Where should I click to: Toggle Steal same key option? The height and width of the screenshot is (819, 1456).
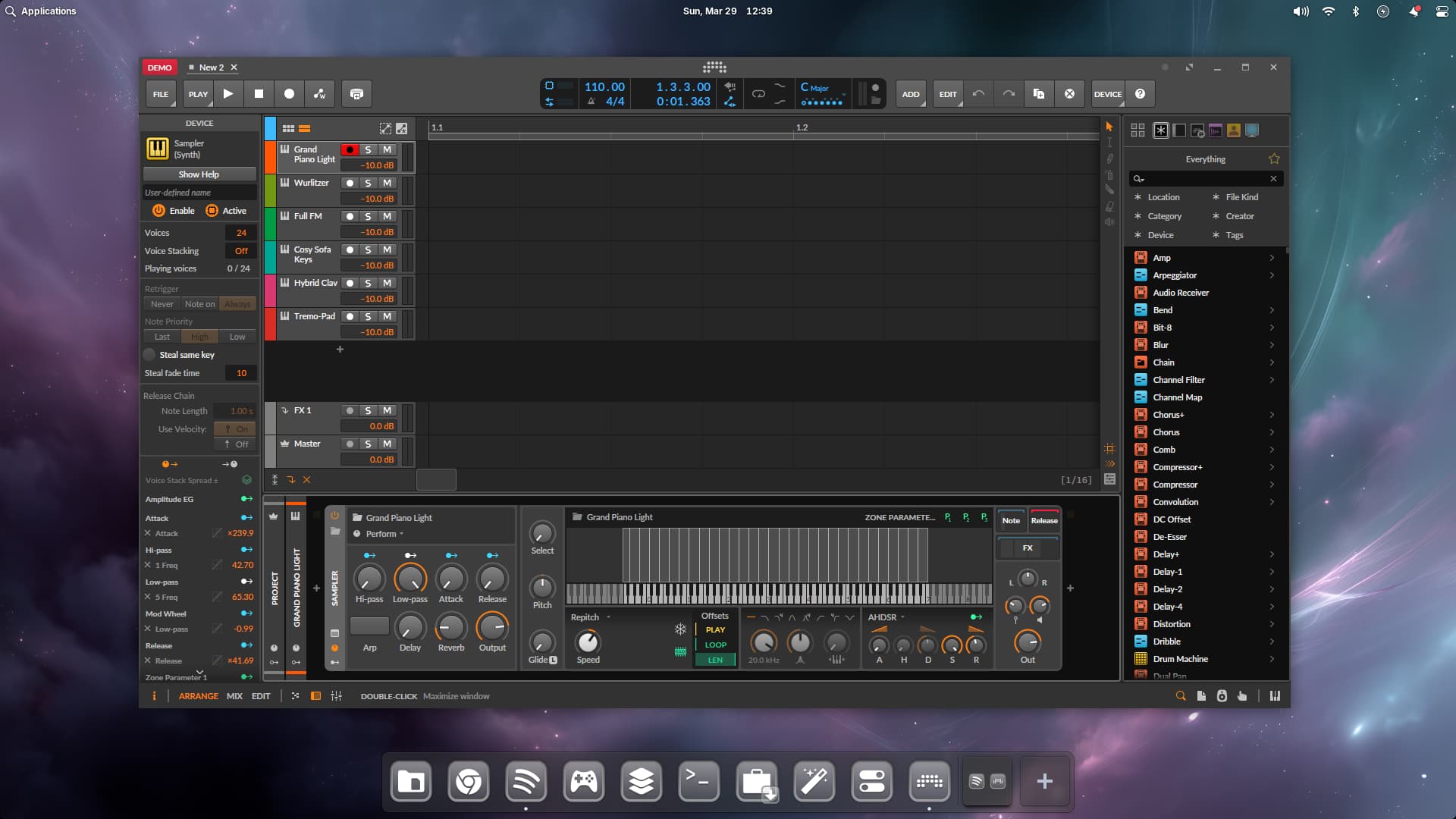(x=149, y=355)
